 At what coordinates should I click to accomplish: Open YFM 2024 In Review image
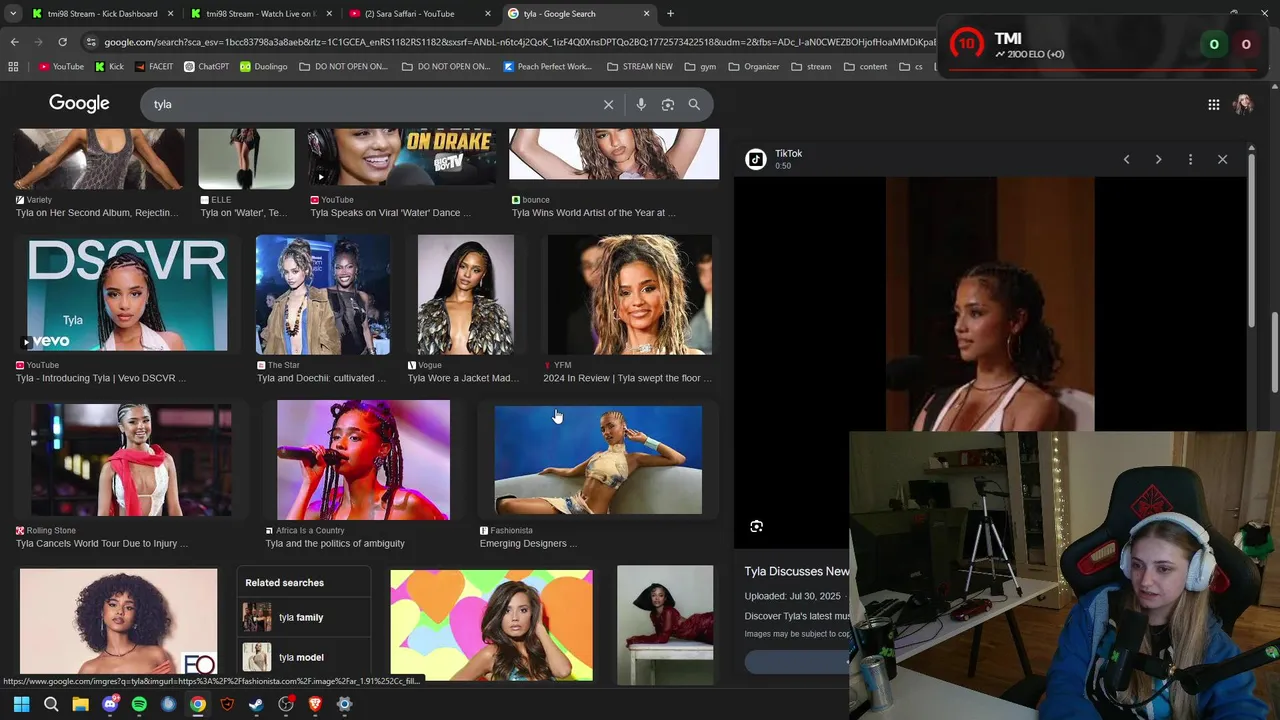(630, 295)
